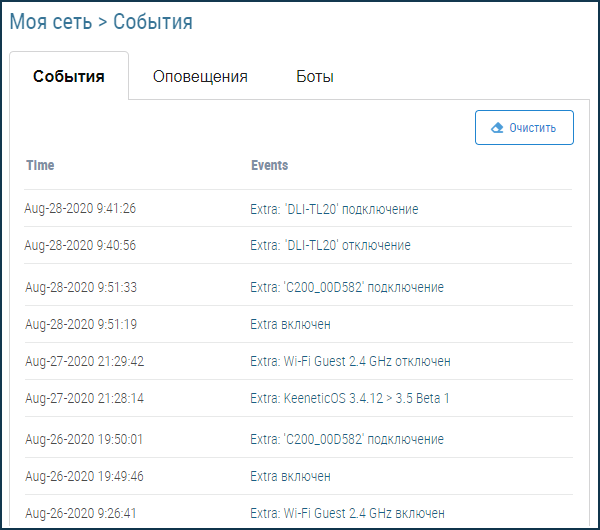The width and height of the screenshot is (600, 530).
Task: Switch to the Оповещения tab
Action: click(x=200, y=77)
